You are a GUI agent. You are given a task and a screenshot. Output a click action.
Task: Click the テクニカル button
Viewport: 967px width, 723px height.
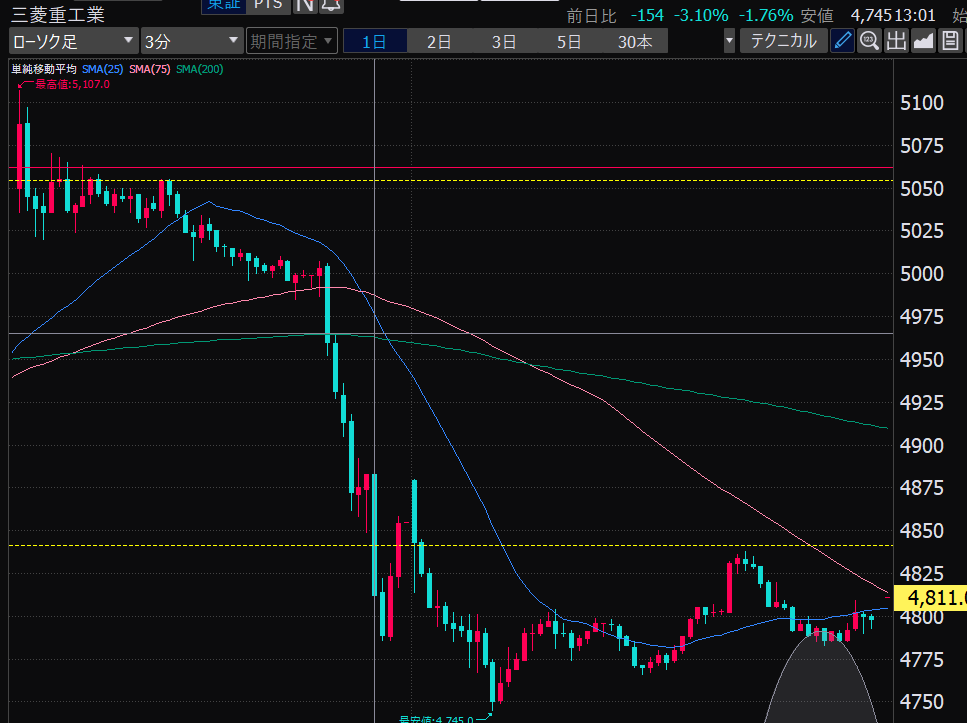click(x=783, y=41)
